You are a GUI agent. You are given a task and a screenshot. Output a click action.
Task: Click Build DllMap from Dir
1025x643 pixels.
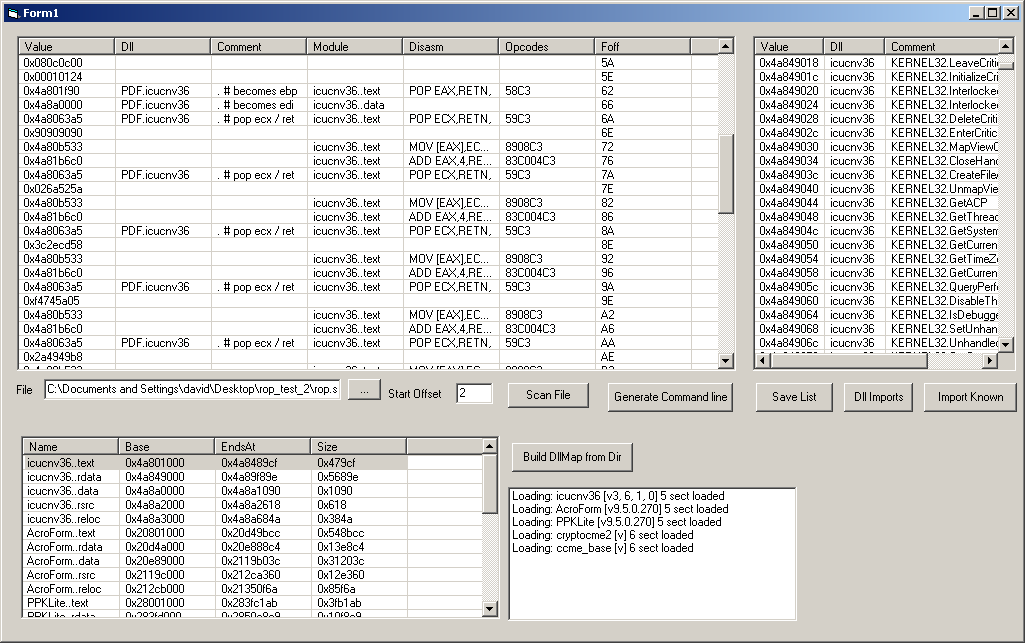(572, 457)
